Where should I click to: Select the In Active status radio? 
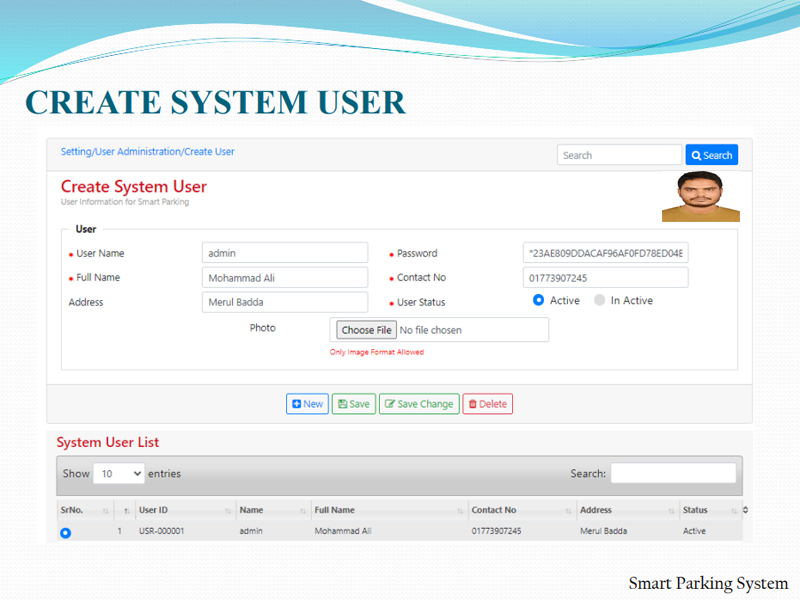[x=600, y=300]
